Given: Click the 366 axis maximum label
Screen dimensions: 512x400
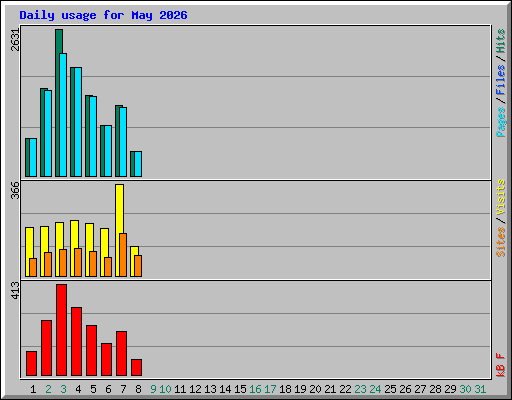Looking at the screenshot, I should [15, 190].
